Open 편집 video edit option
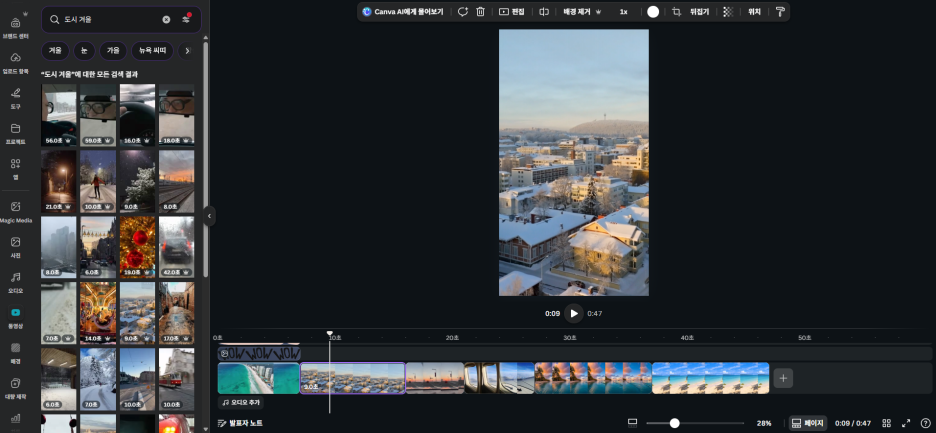This screenshot has width=936, height=433. click(512, 11)
